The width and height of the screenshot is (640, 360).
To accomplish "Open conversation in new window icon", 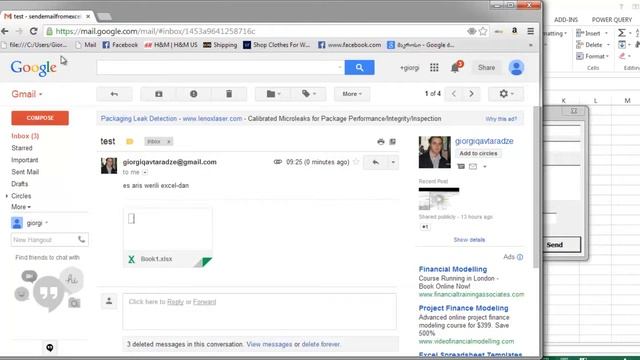I will tap(393, 142).
